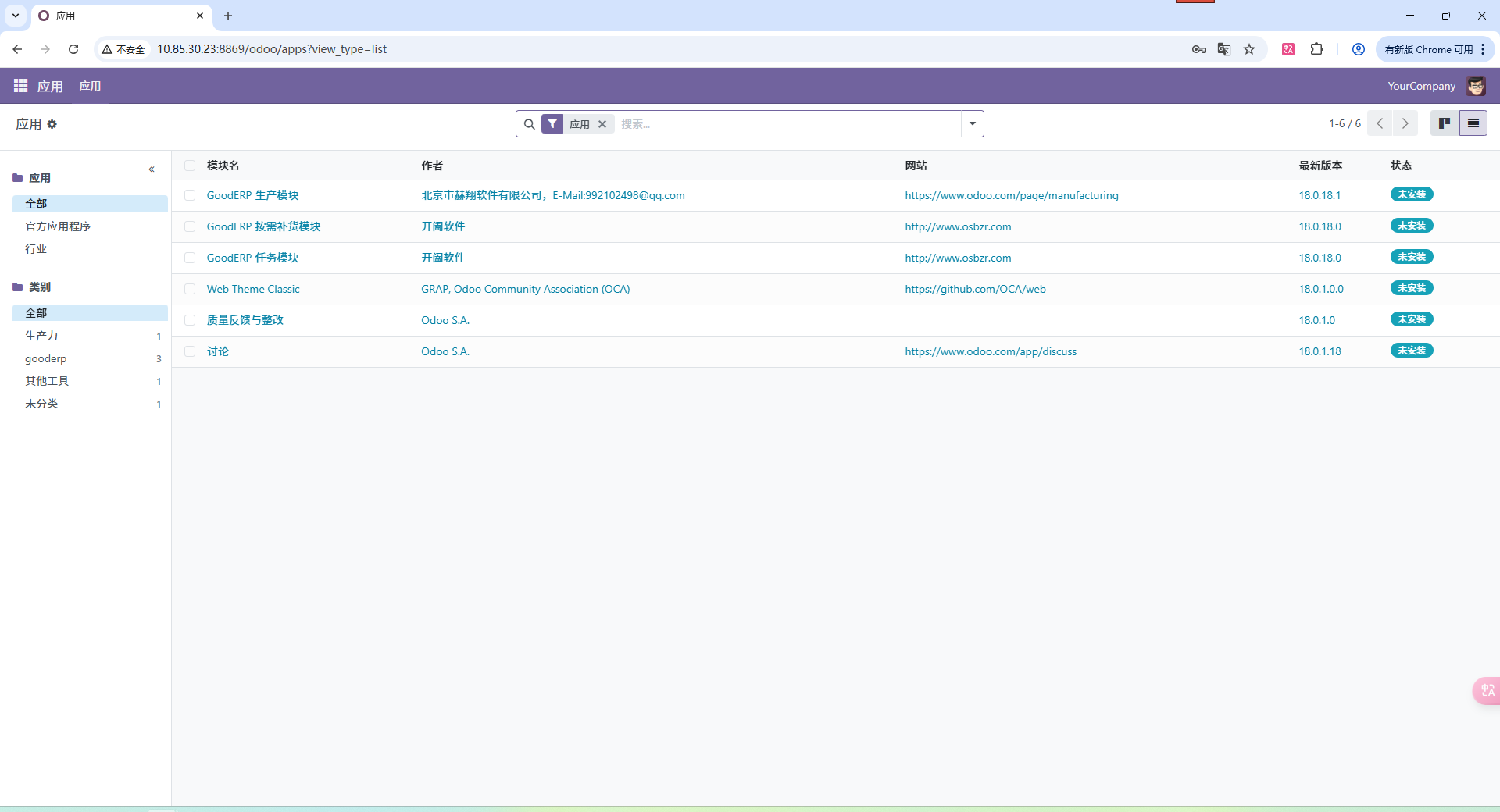Bookmark this page with the star
The width and height of the screenshot is (1500, 812).
click(x=1249, y=49)
